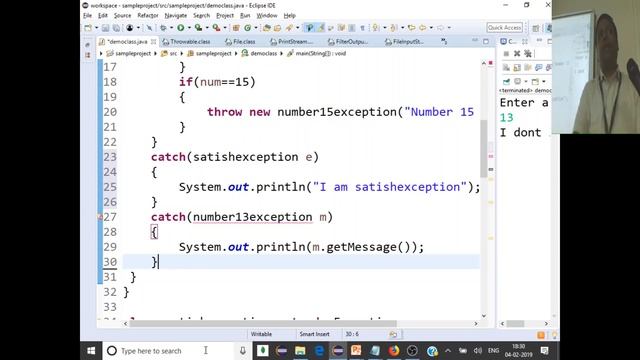The image size is (640, 360).
Task: Open the Back navigation history dropdown
Action: (x=431, y=28)
